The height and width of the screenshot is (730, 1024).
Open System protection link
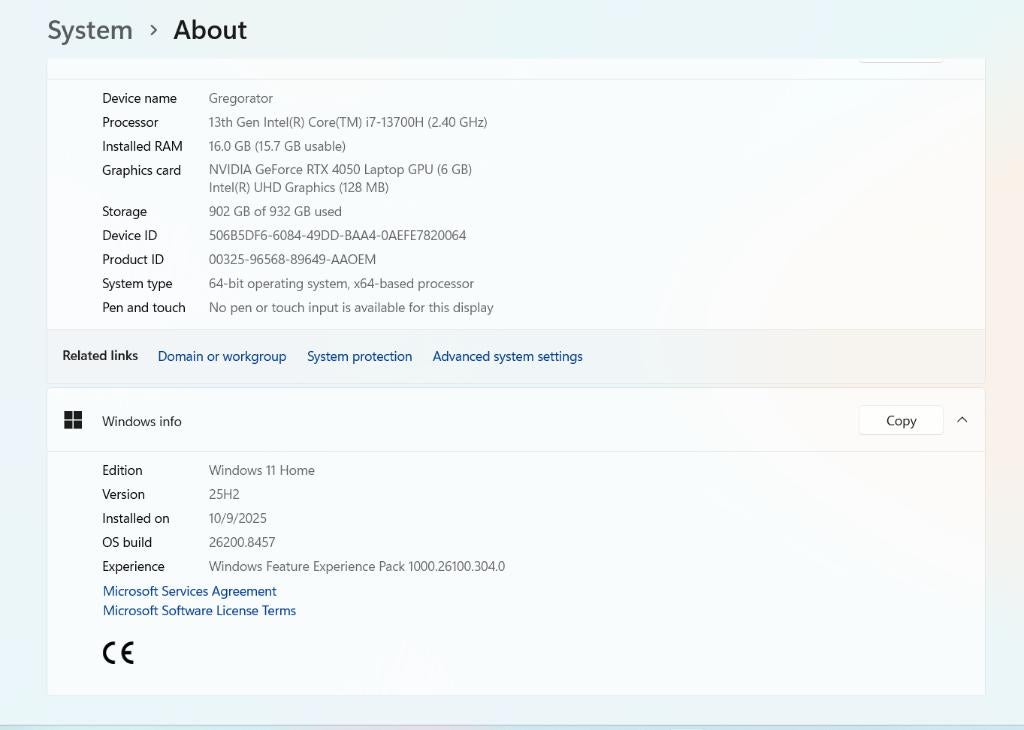(x=359, y=357)
